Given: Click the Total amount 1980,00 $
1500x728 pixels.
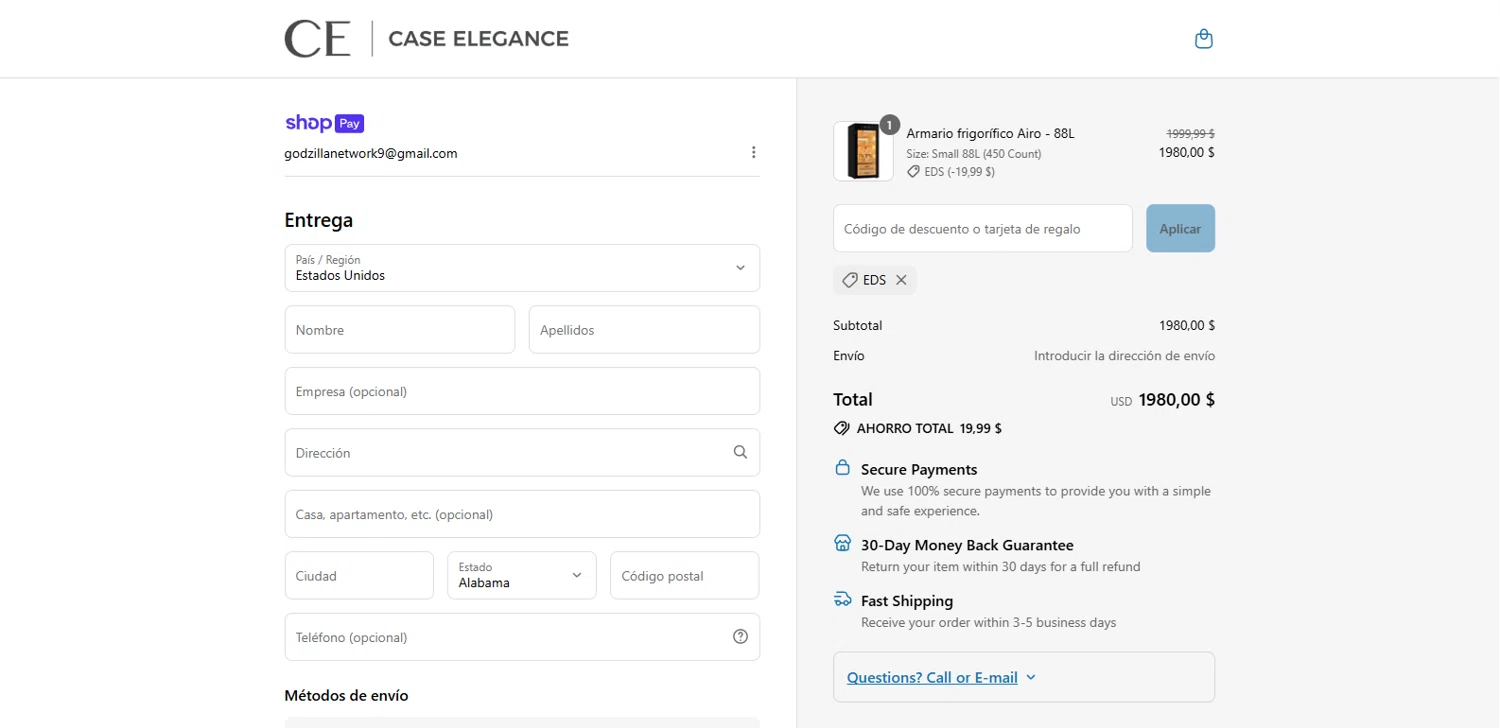Looking at the screenshot, I should click(x=1177, y=399).
